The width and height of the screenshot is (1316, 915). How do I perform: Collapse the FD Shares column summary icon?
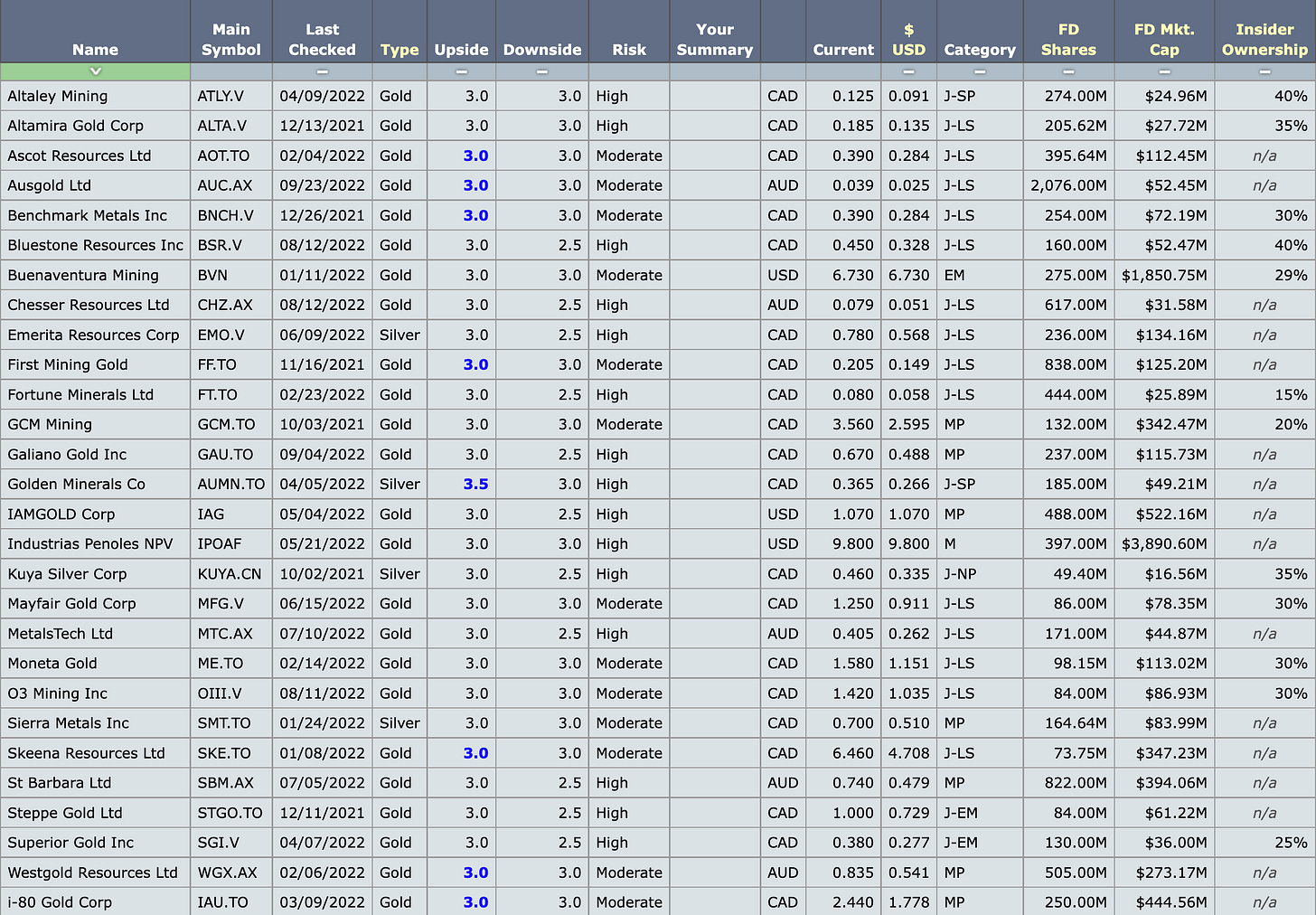point(1068,71)
